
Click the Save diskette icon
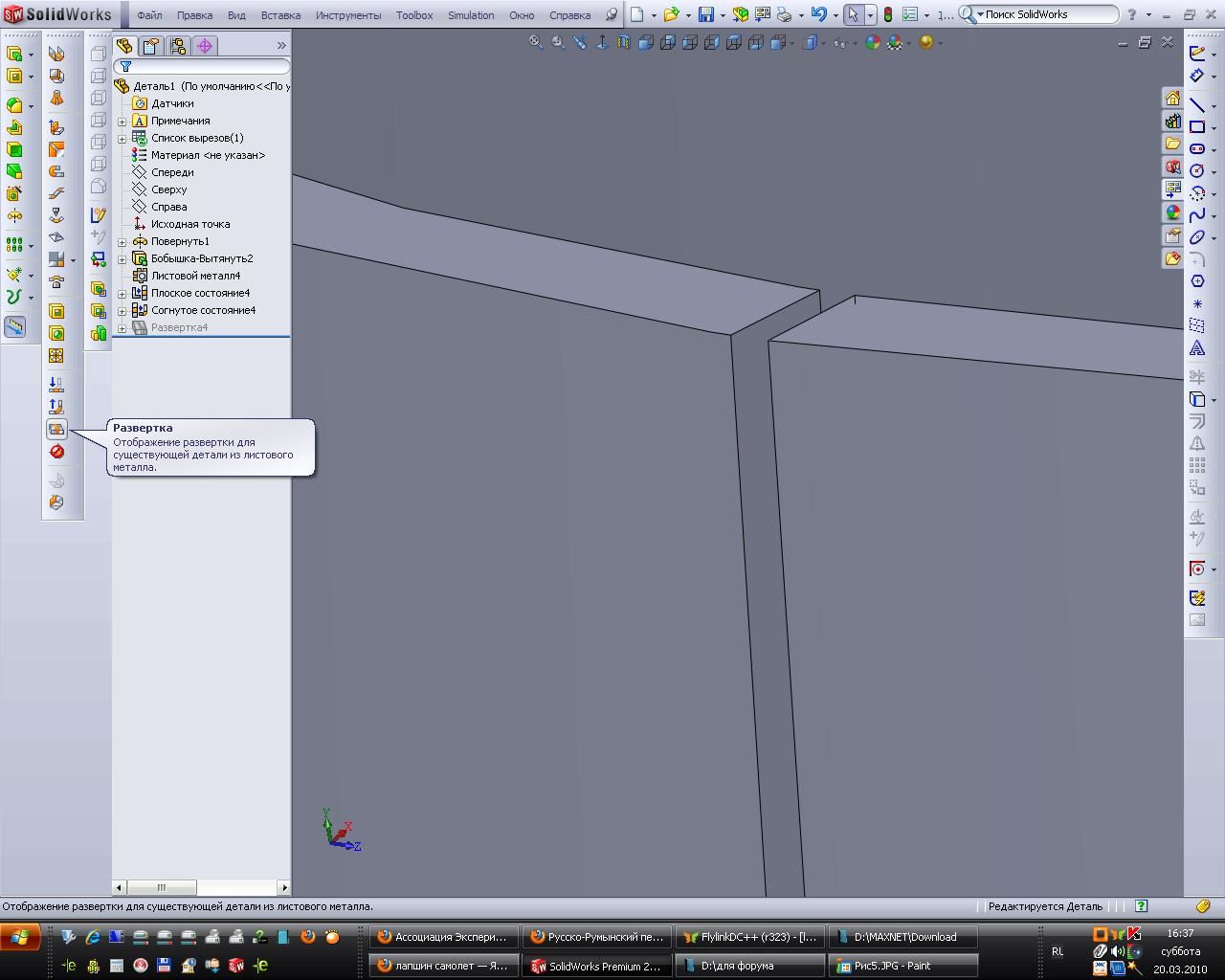tap(706, 14)
